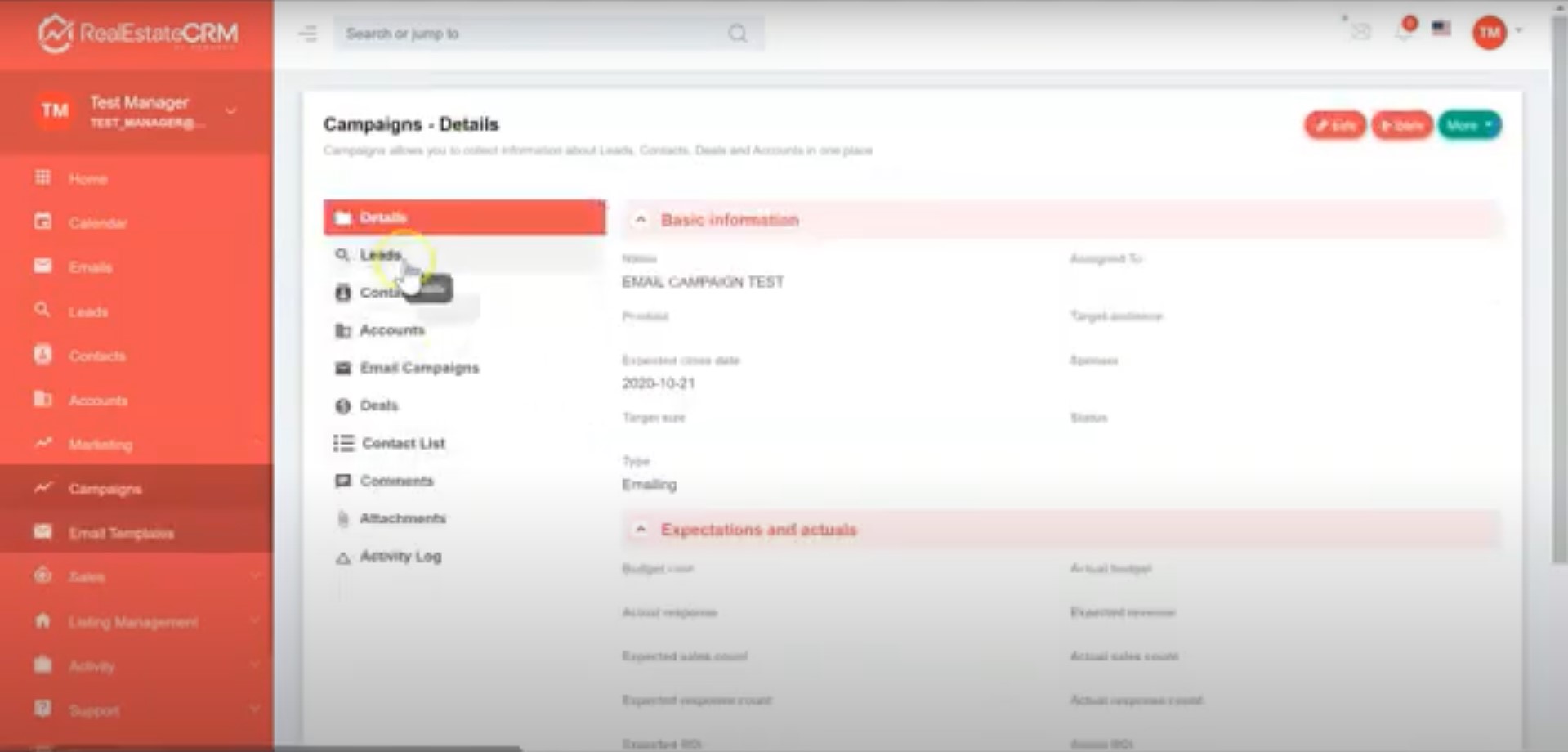Click the US flag language icon

(1441, 29)
